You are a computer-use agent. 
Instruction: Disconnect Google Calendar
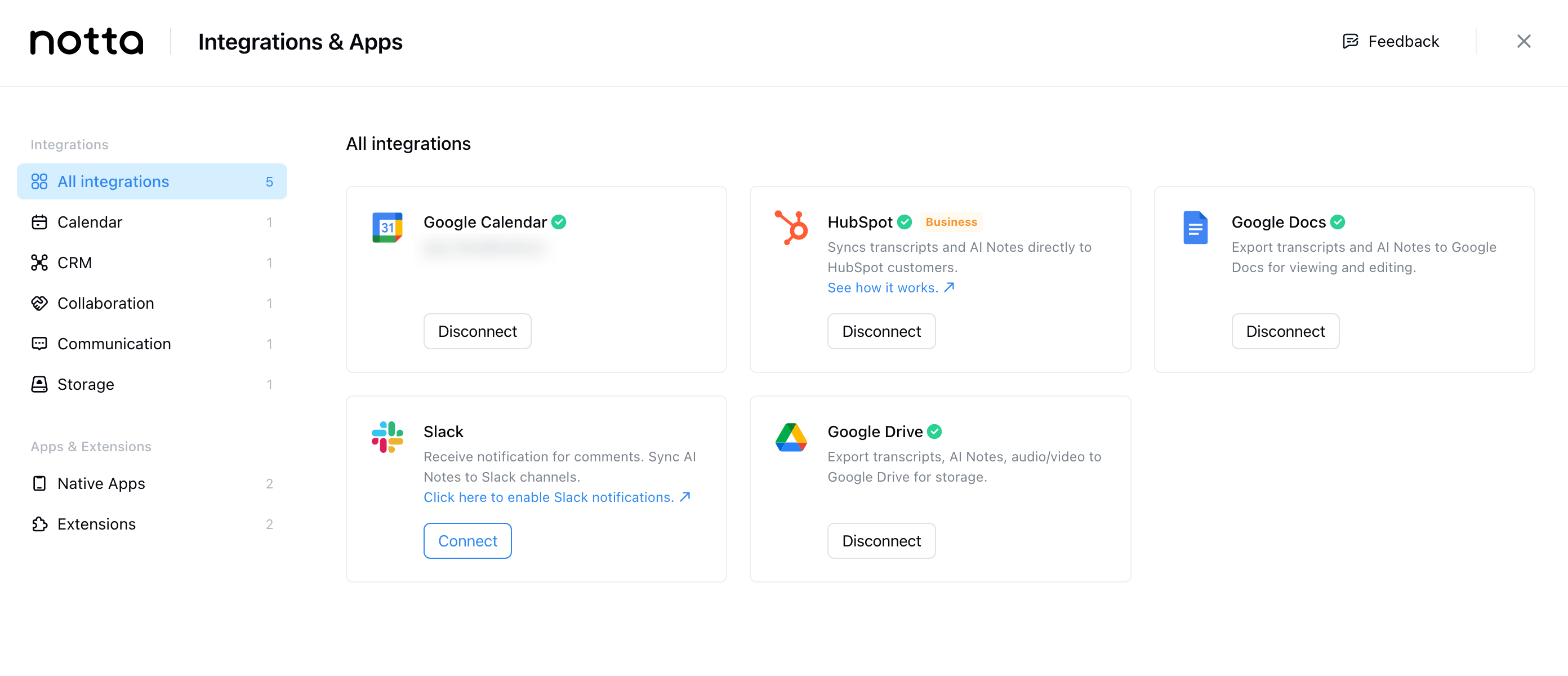[x=477, y=331]
